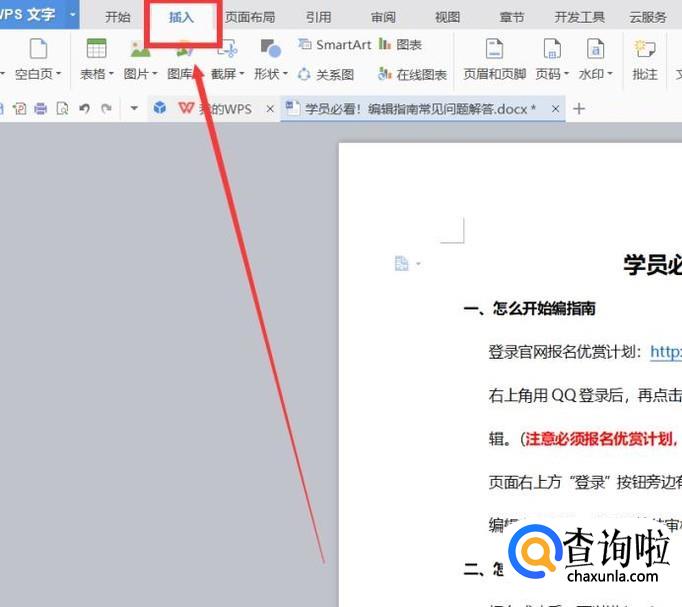This screenshot has width=682, height=607.
Task: Open the WPS 文字 application menu arrow
Action: point(73,15)
